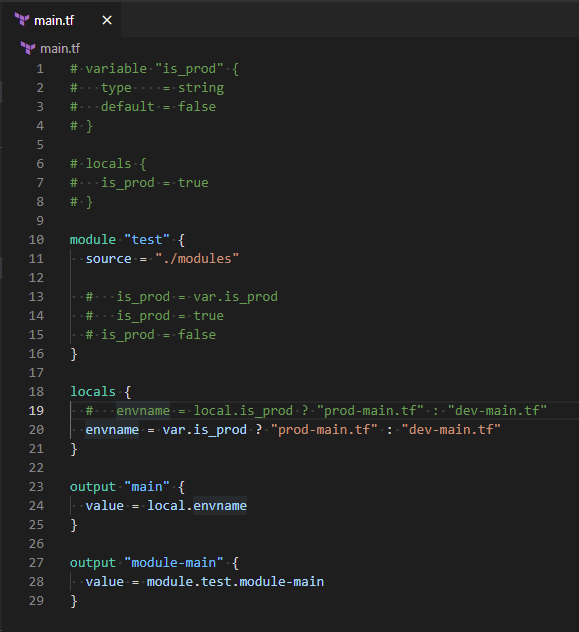Click the commented 'type = string' line
The height and width of the screenshot is (632, 579).
pos(147,88)
